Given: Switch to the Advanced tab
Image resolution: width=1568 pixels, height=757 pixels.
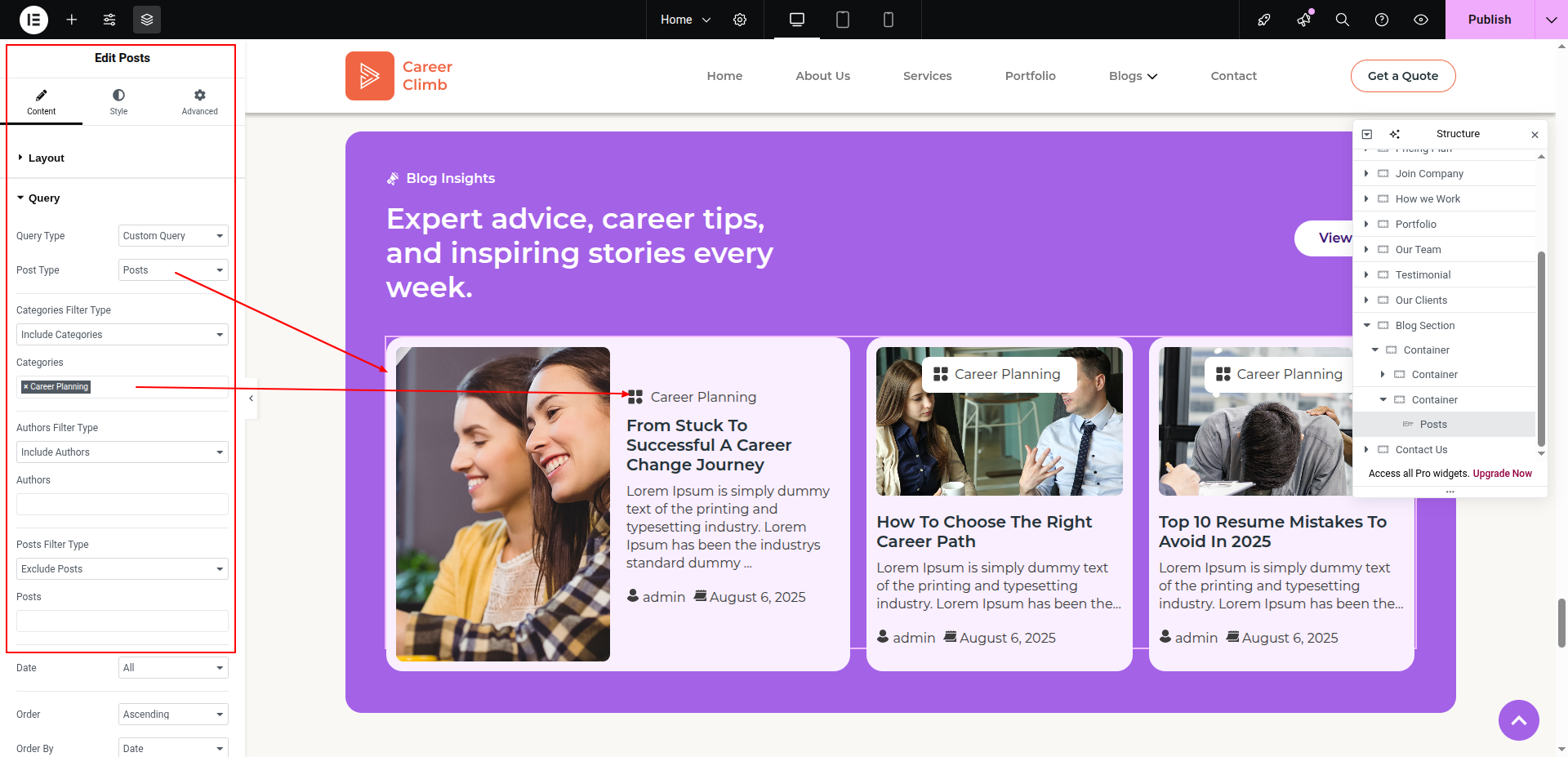Looking at the screenshot, I should pos(200,102).
